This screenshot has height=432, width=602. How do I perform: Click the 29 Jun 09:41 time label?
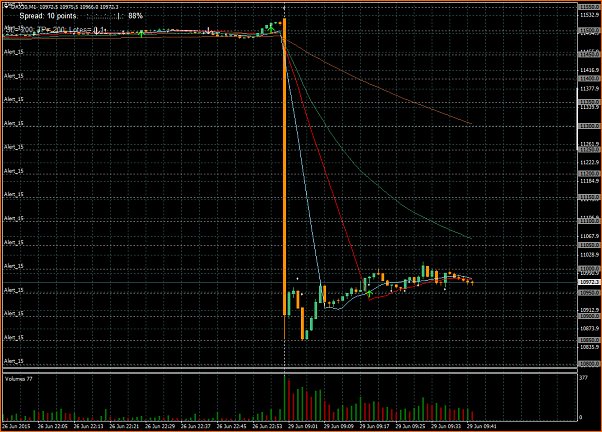point(482,426)
